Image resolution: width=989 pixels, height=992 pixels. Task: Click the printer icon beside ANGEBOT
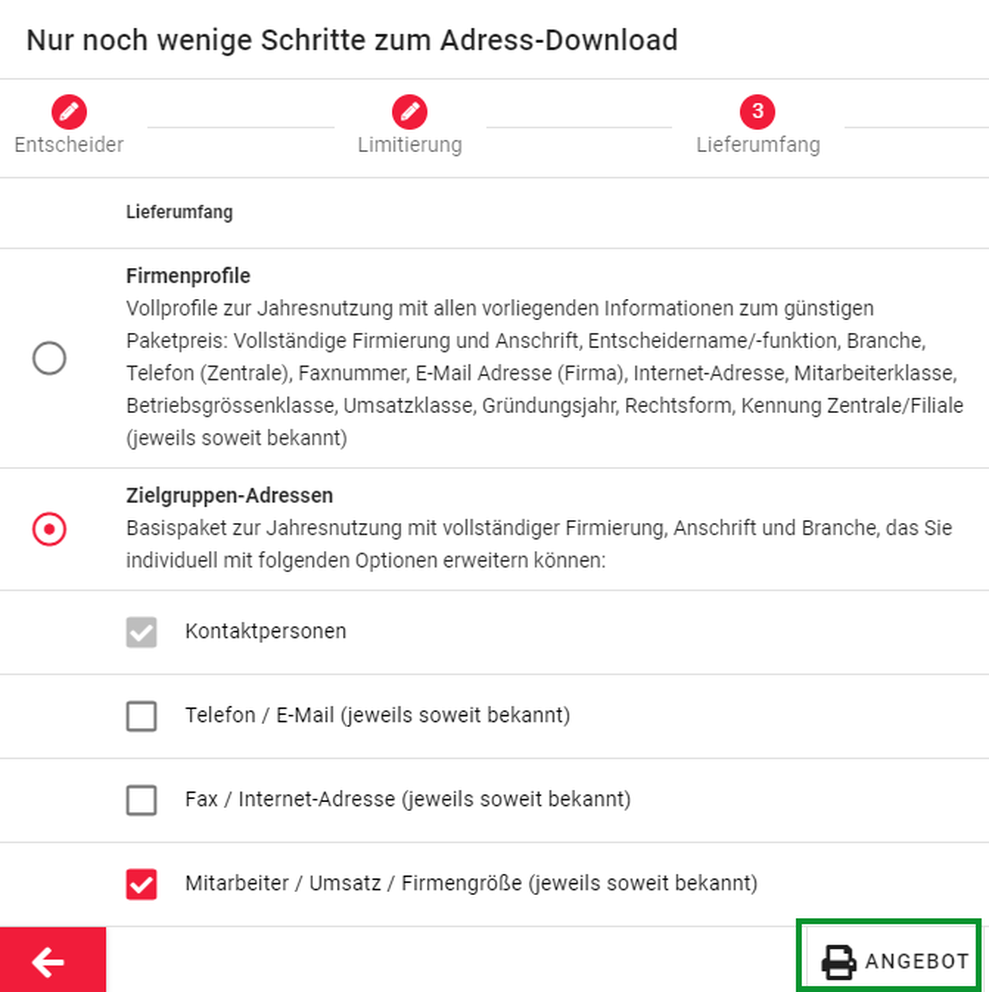pos(838,962)
